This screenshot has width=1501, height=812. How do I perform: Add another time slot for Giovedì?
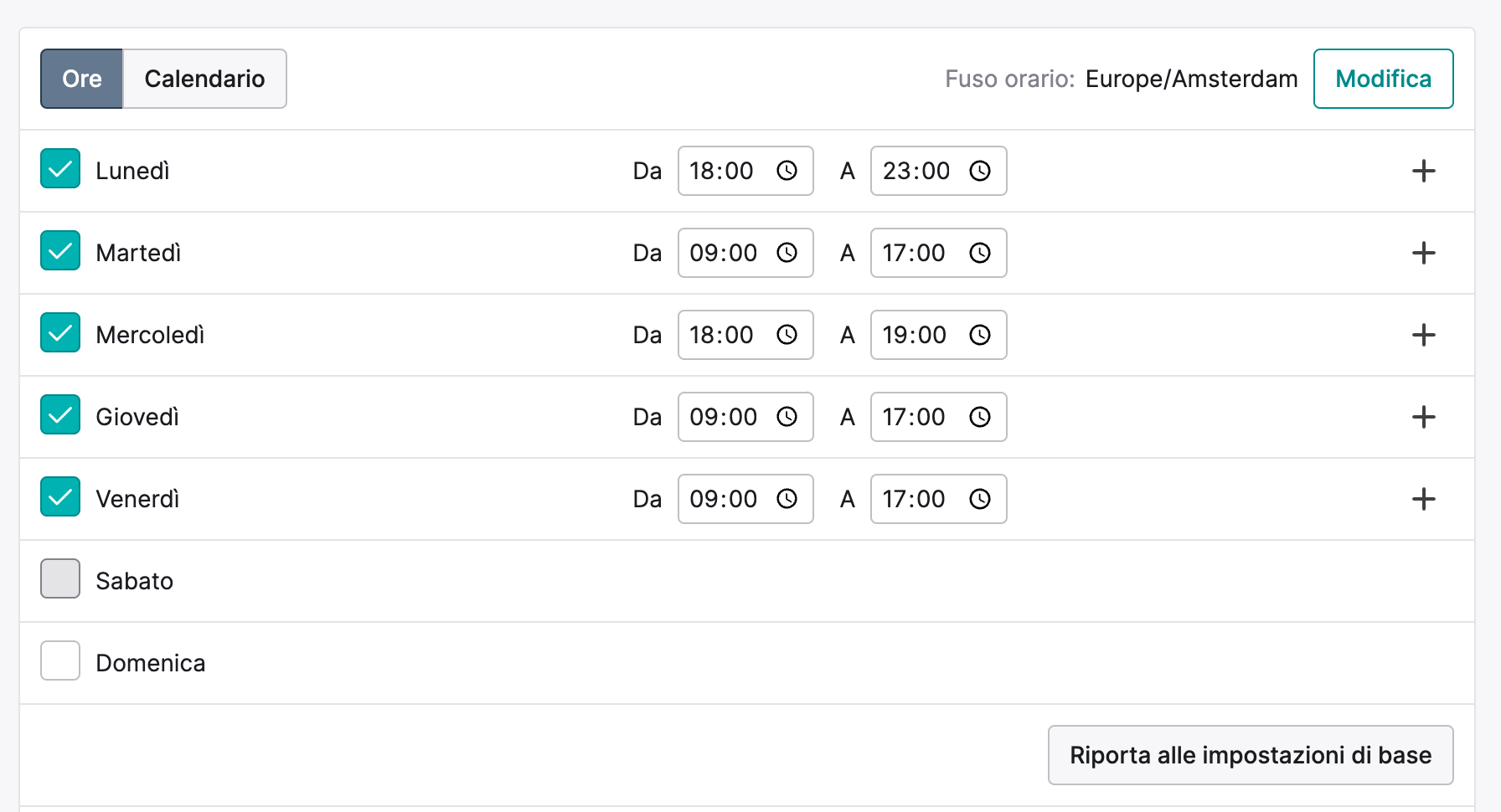(x=1423, y=417)
